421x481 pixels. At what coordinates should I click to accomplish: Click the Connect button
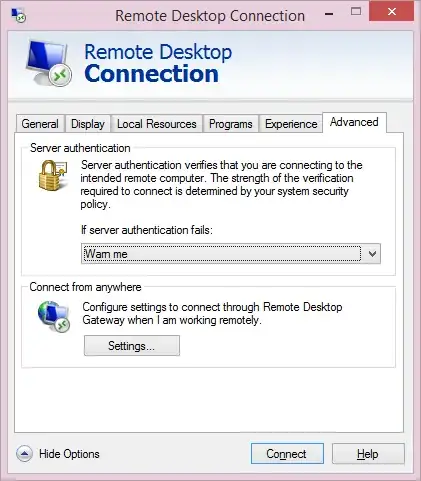287,454
